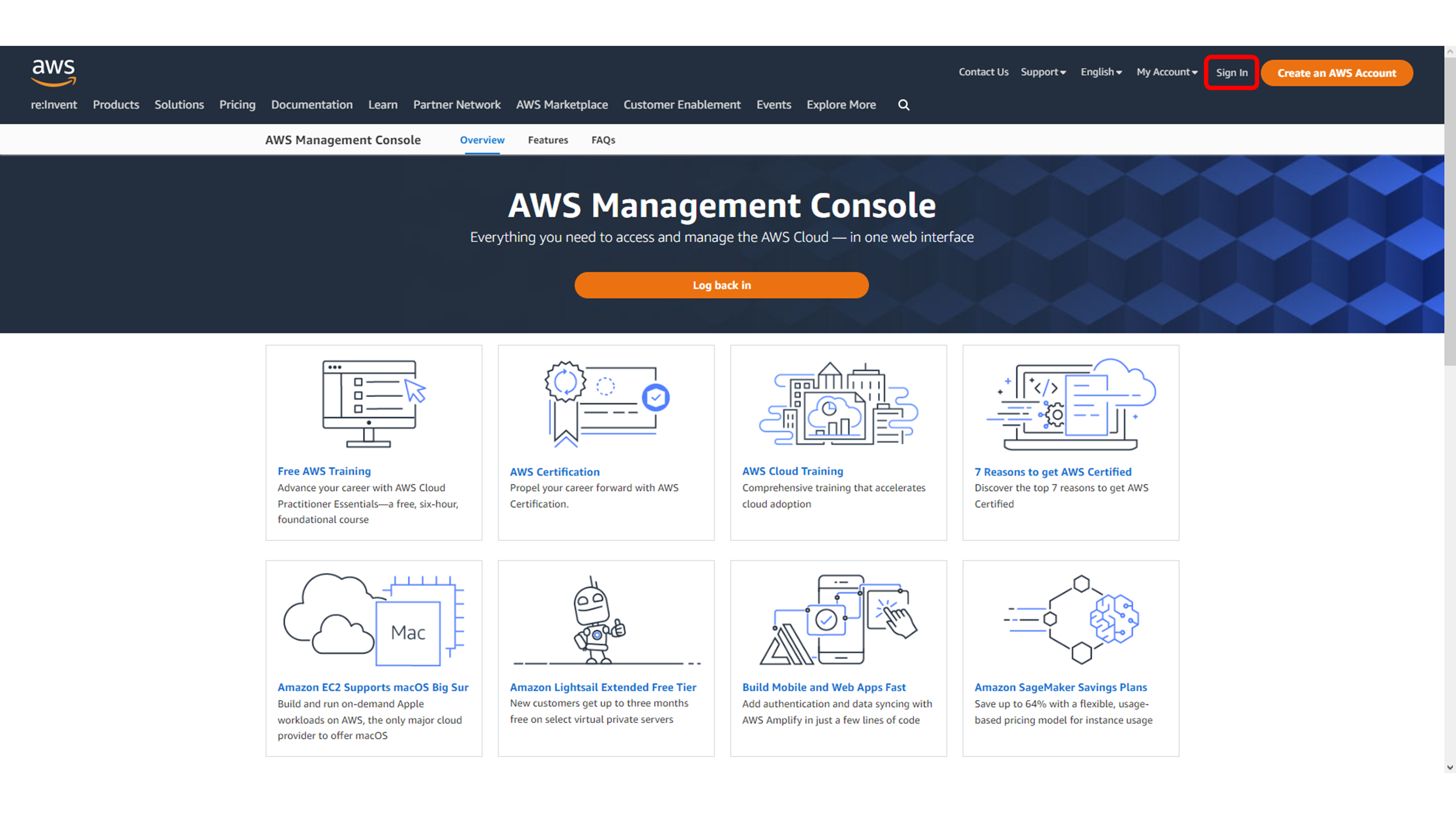Open the Explore More menu
This screenshot has height=819, width=1456.
[x=841, y=105]
